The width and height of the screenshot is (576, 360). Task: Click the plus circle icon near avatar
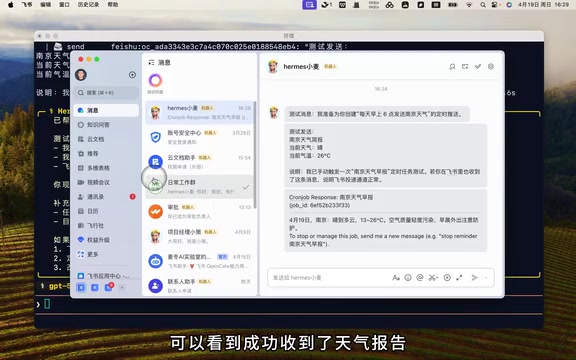click(x=132, y=75)
